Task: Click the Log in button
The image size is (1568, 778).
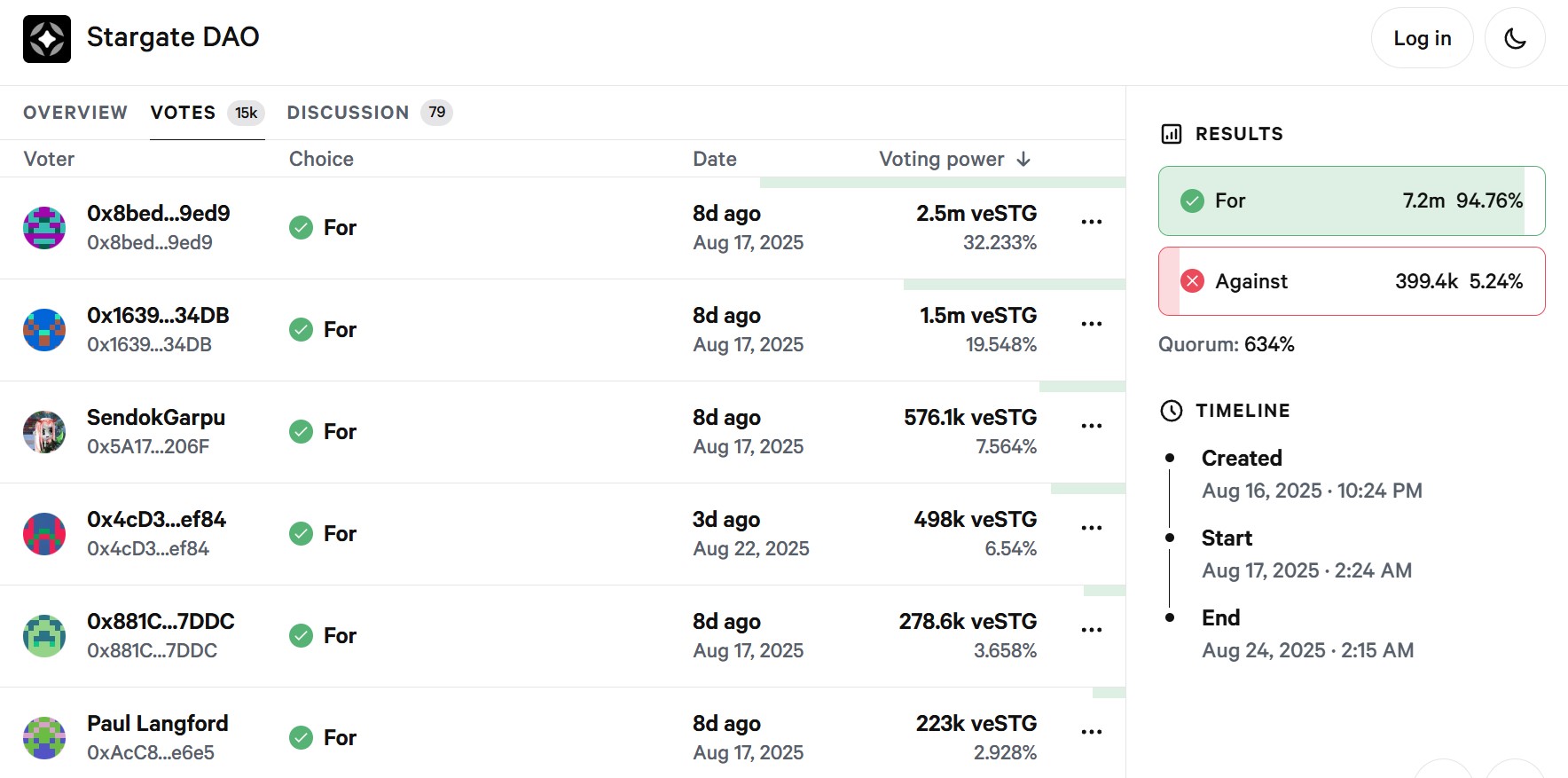Action: pyautogui.click(x=1422, y=38)
